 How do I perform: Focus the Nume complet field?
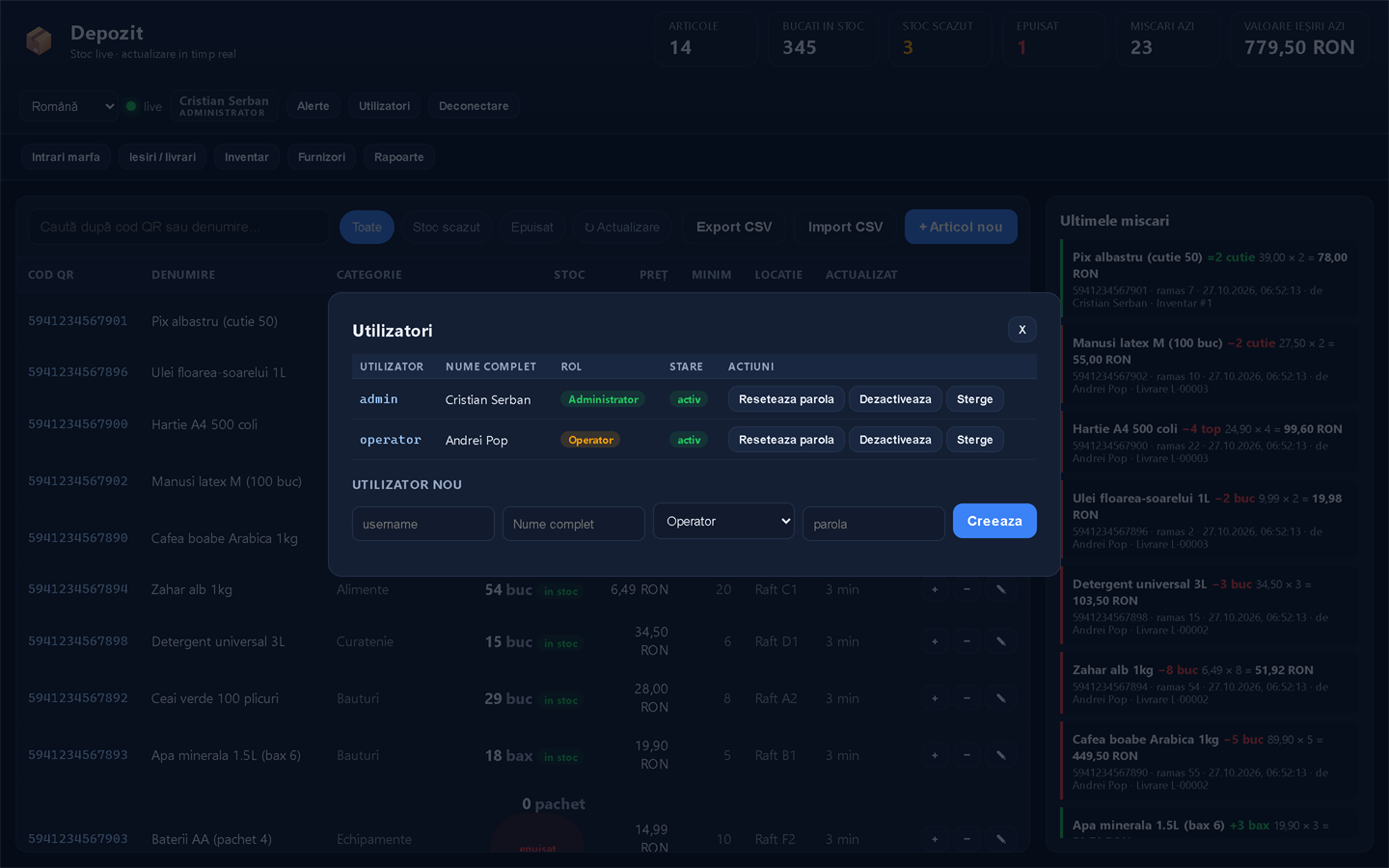574,524
